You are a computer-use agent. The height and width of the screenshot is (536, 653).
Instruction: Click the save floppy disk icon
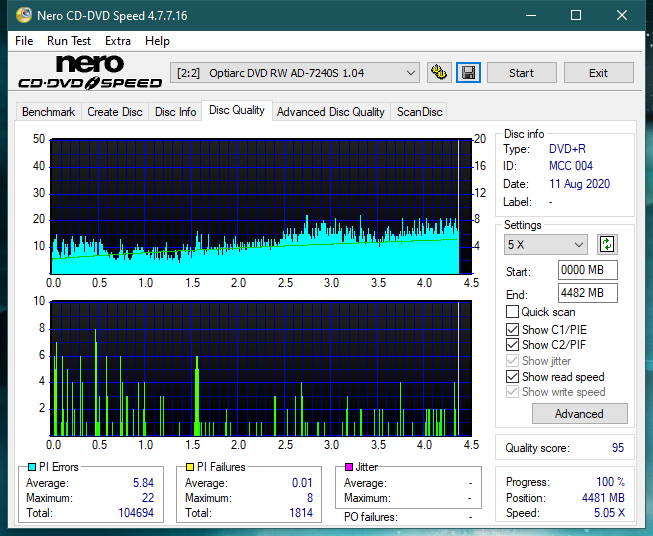[x=469, y=73]
